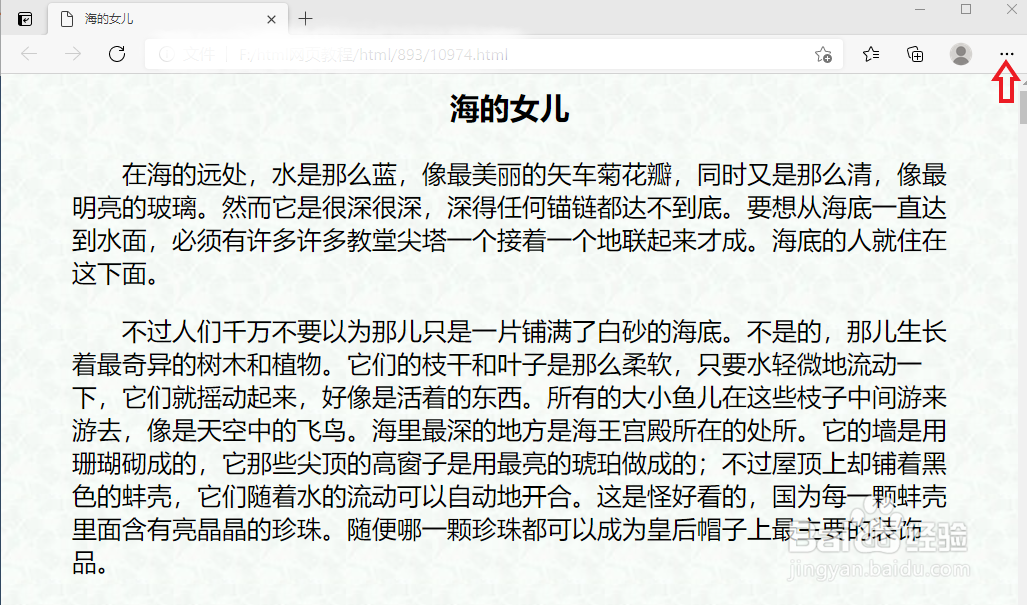The width and height of the screenshot is (1027, 605).
Task: Minimize the browser window
Action: pyautogui.click(x=920, y=9)
